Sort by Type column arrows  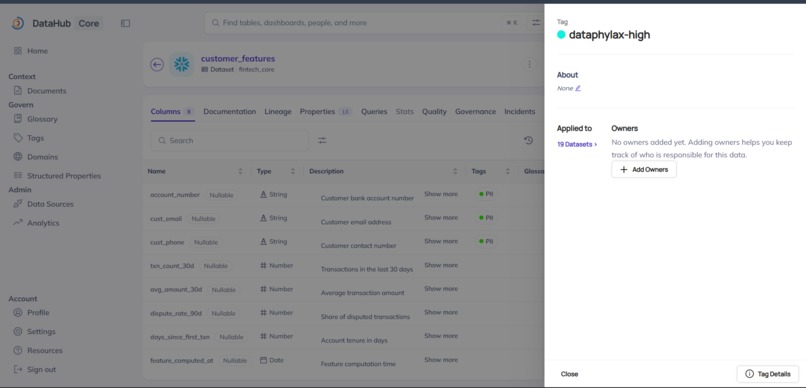[x=293, y=171]
